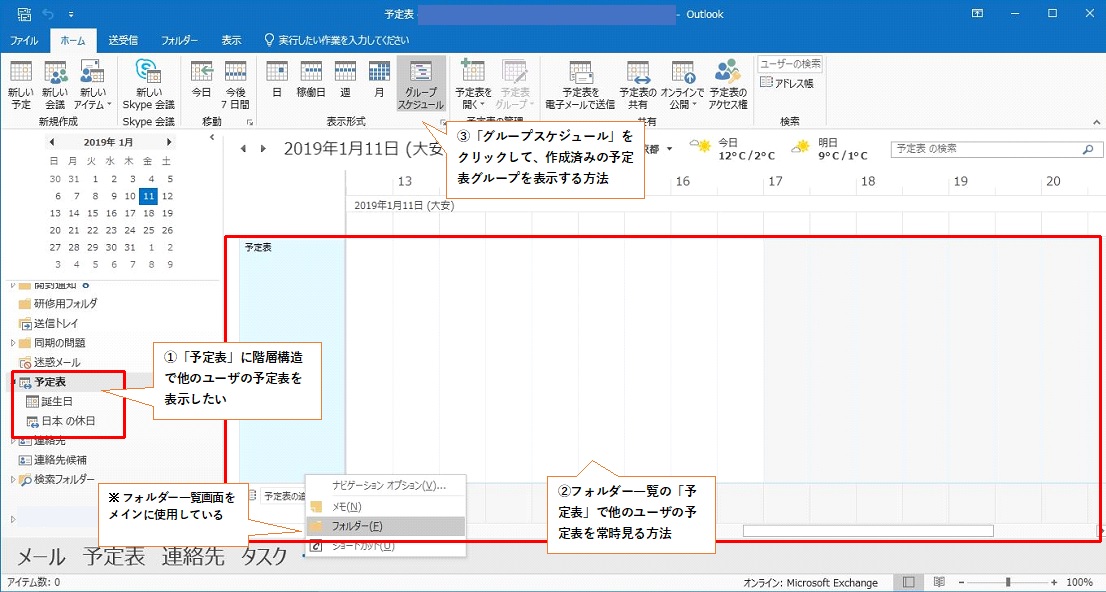Switch to Work Week (稼働日) view

coord(311,80)
